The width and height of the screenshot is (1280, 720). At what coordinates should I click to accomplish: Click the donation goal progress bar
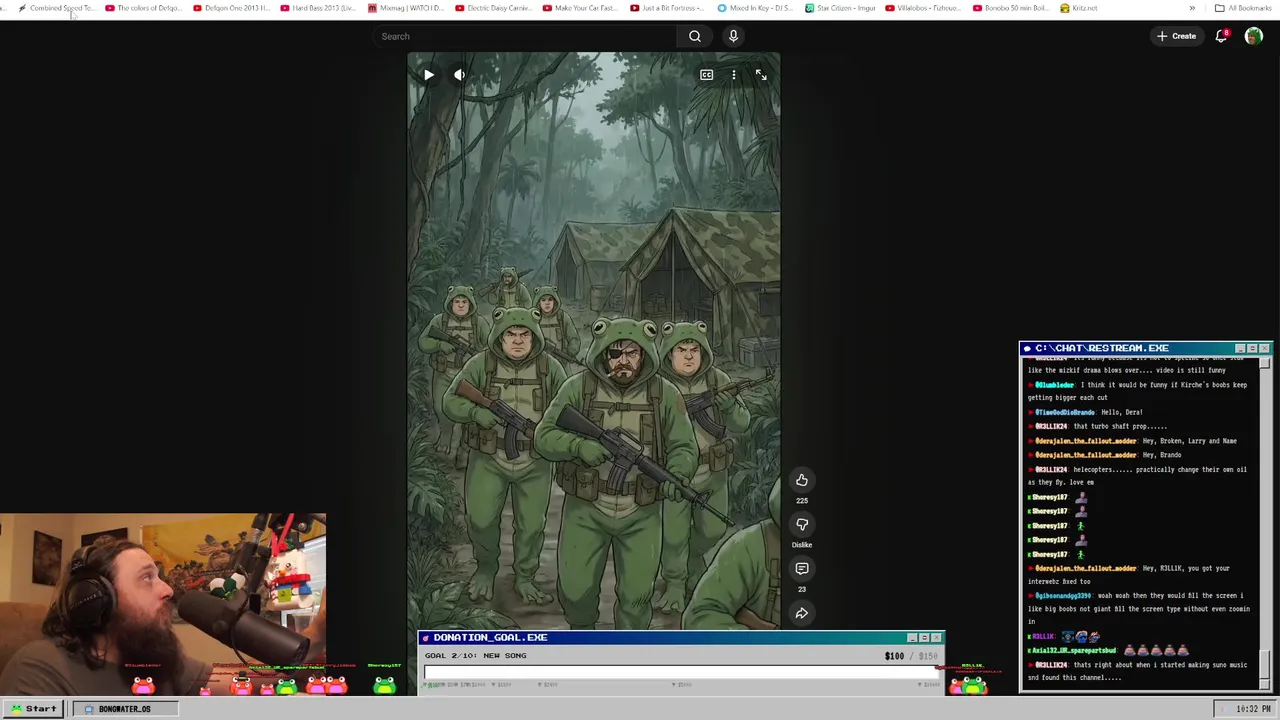680,673
